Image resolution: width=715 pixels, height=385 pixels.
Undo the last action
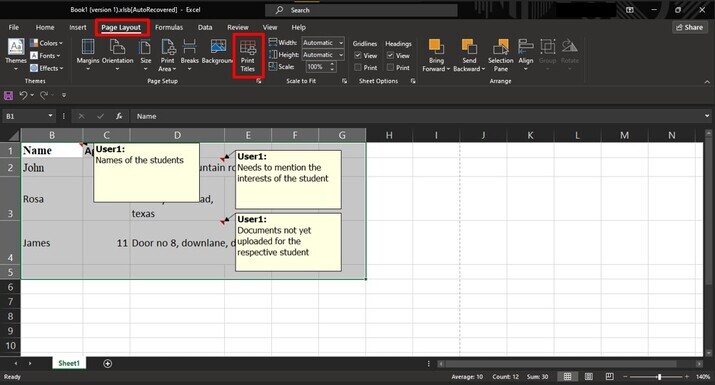(x=23, y=95)
